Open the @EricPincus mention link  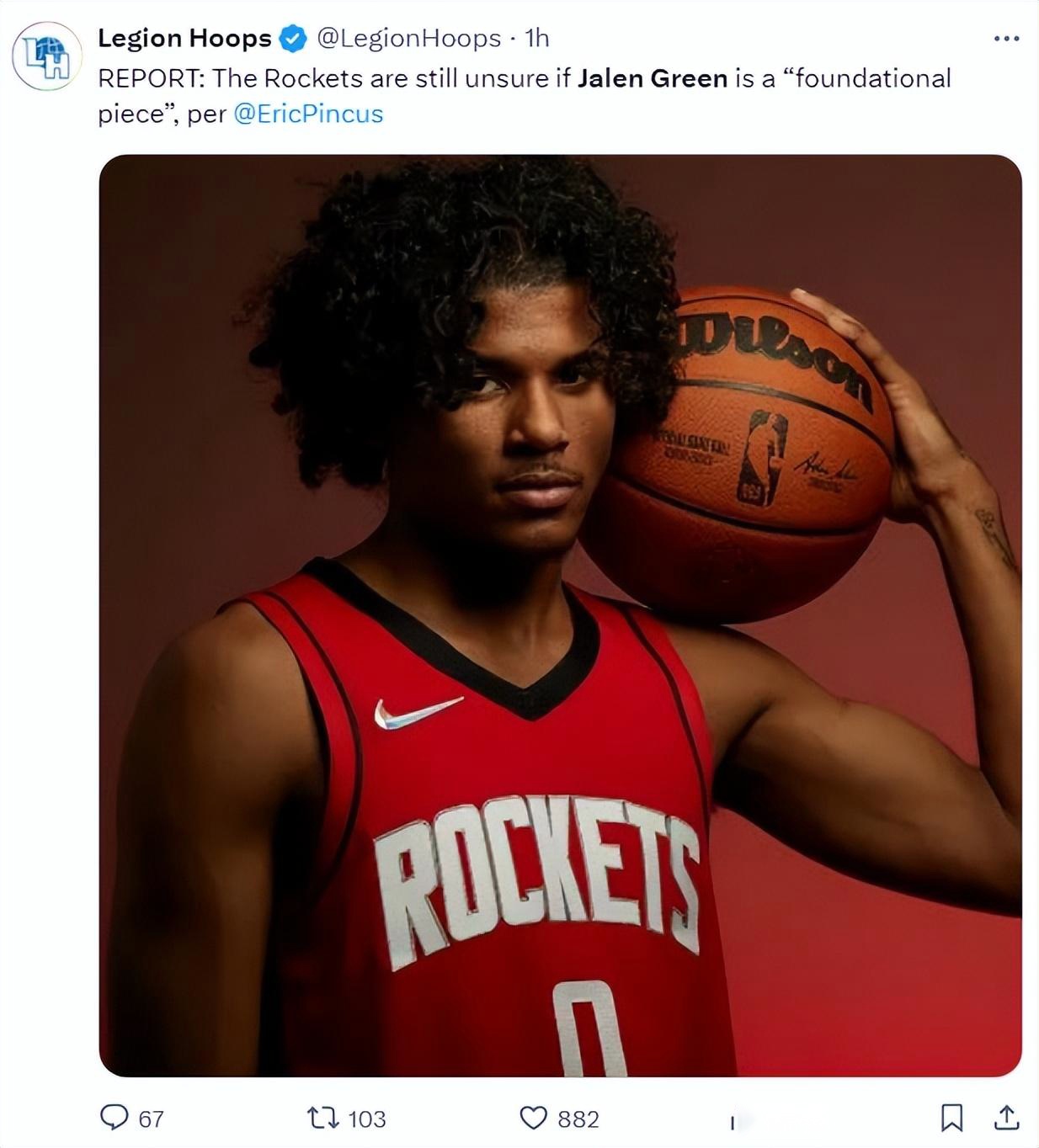[308, 114]
